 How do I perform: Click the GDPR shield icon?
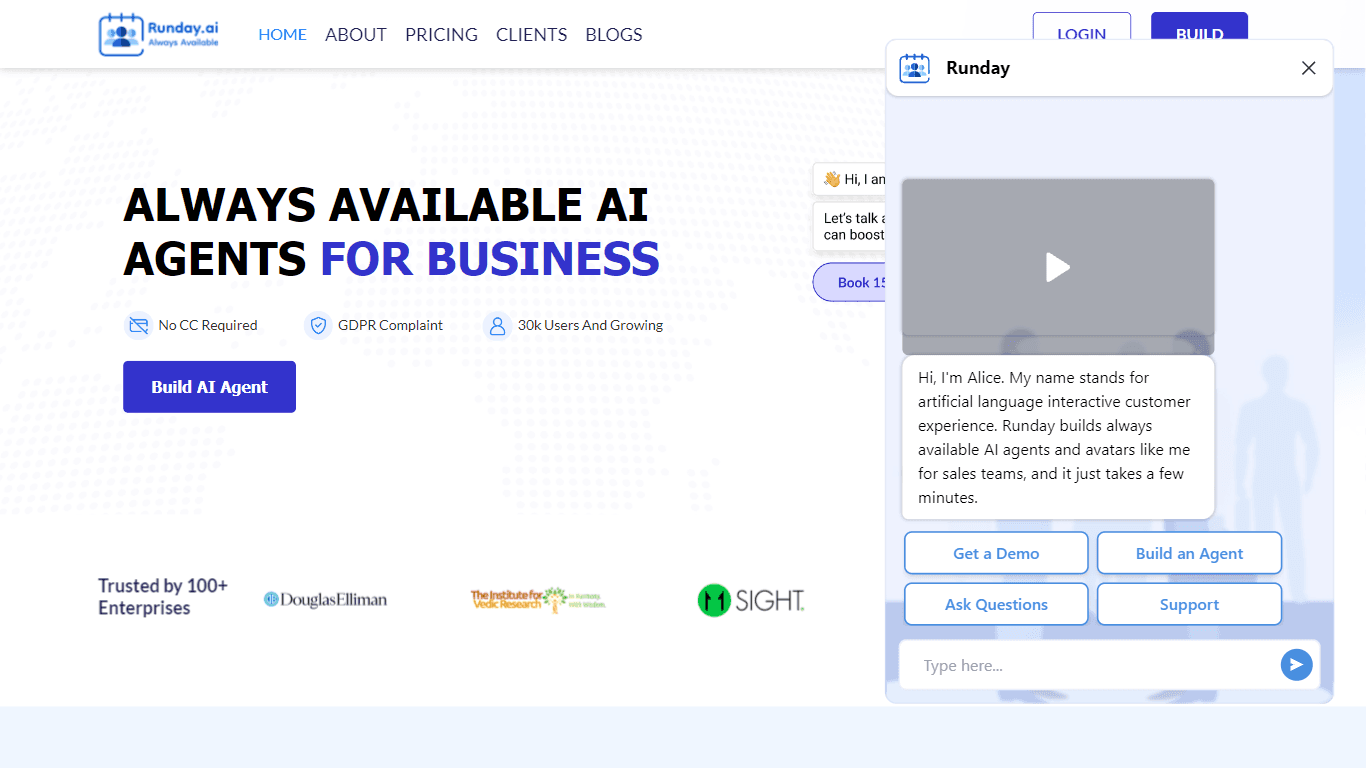[318, 325]
